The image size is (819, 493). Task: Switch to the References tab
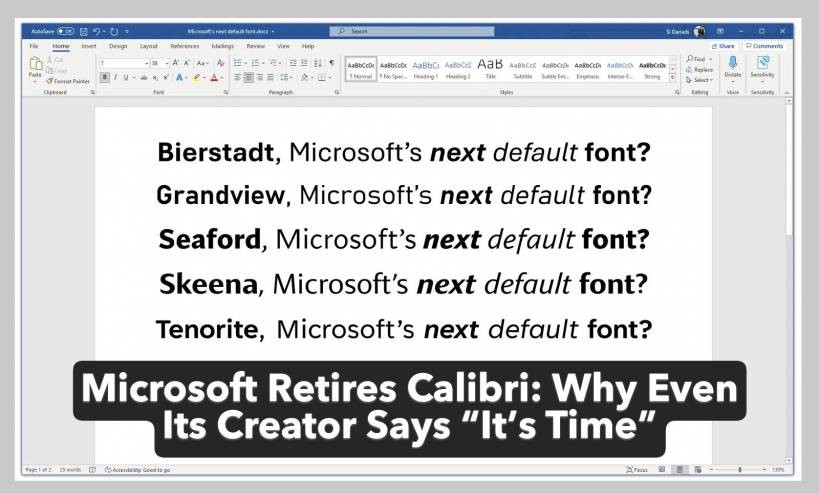tap(185, 46)
